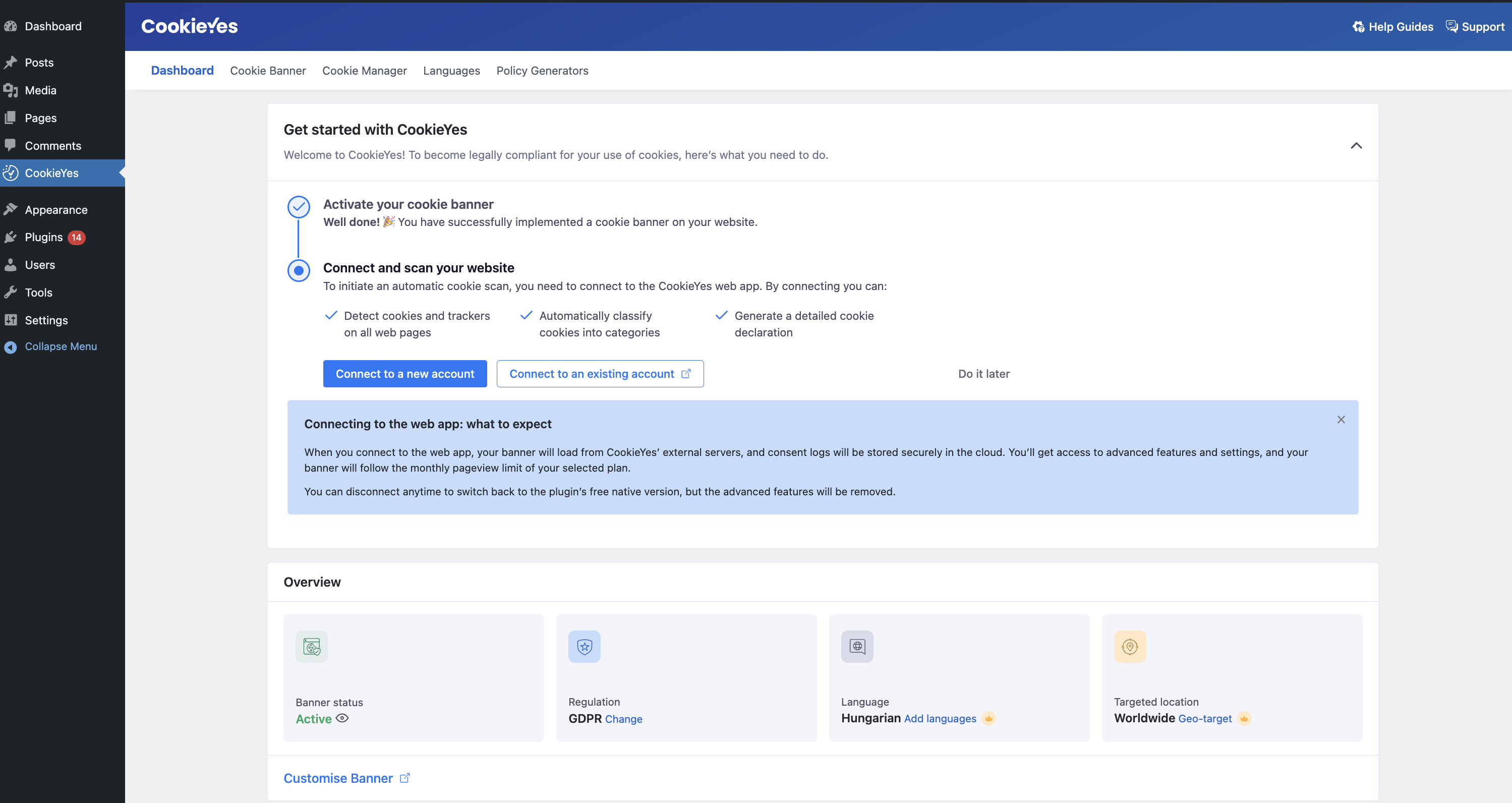This screenshot has width=1512, height=803.
Task: Click the completed Activate banner step checkmark
Action: coord(299,207)
